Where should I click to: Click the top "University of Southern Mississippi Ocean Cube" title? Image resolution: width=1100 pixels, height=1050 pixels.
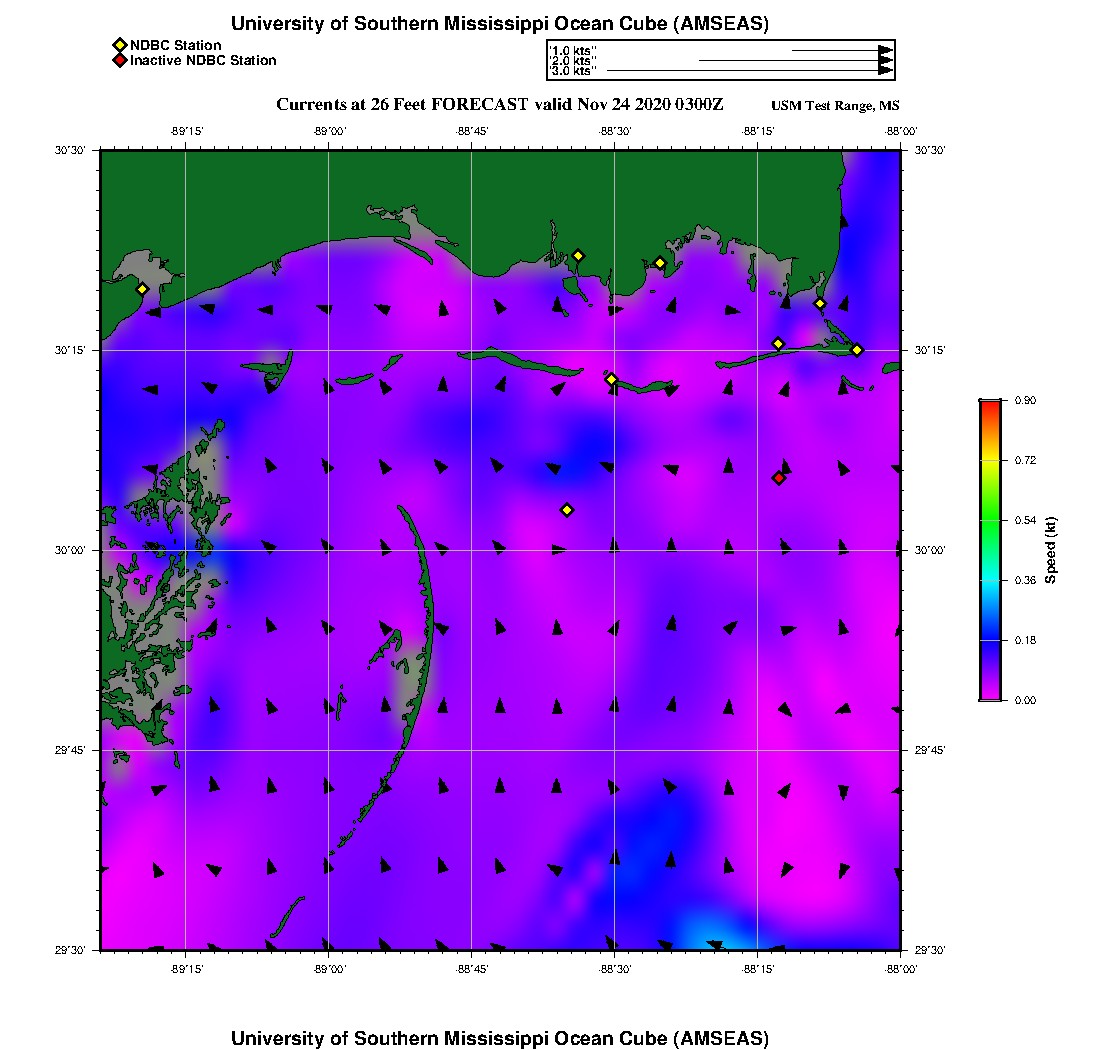coord(500,24)
